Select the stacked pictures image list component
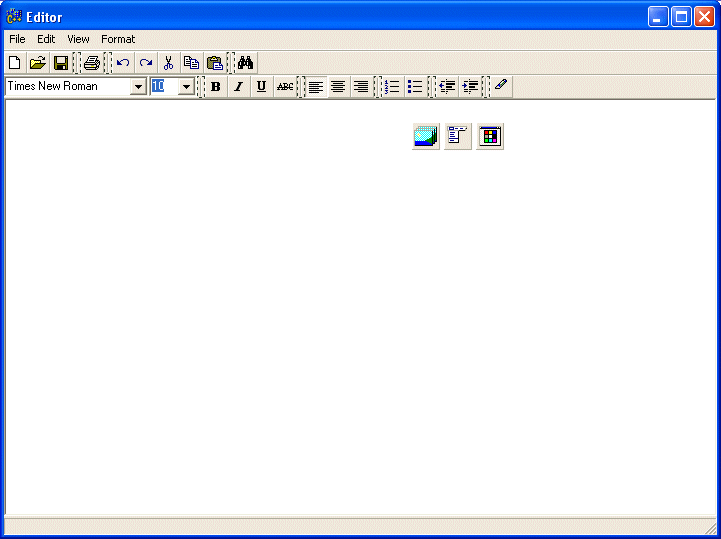 [x=426, y=136]
